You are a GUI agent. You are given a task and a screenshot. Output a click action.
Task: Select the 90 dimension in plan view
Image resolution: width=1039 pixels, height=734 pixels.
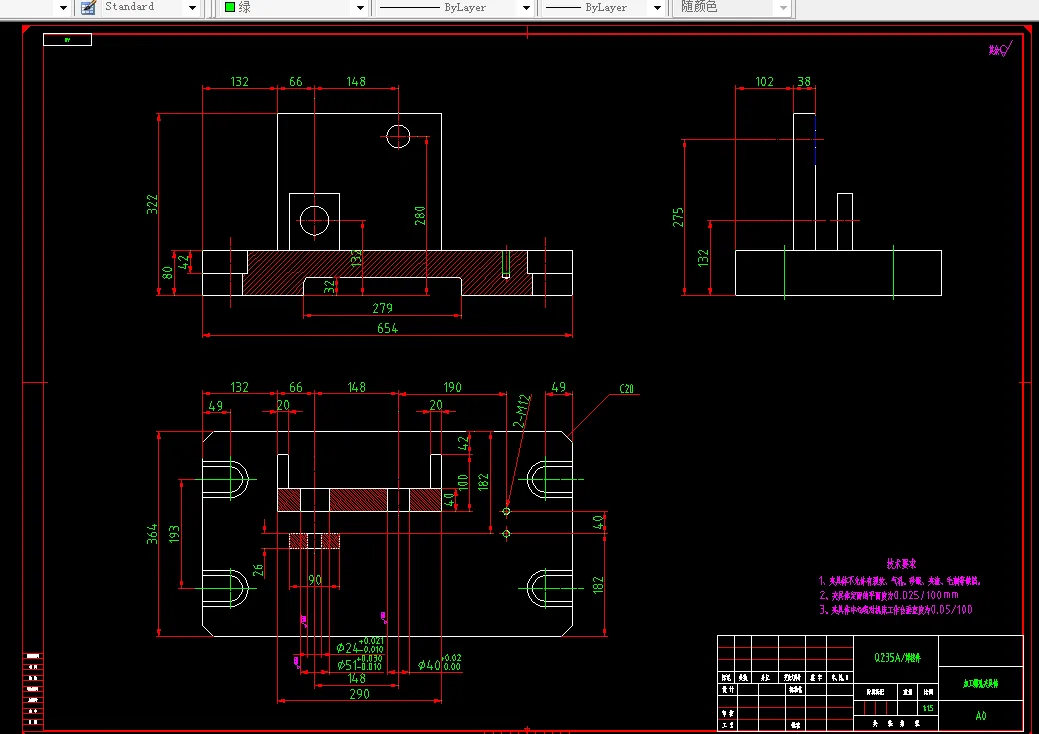tap(315, 580)
